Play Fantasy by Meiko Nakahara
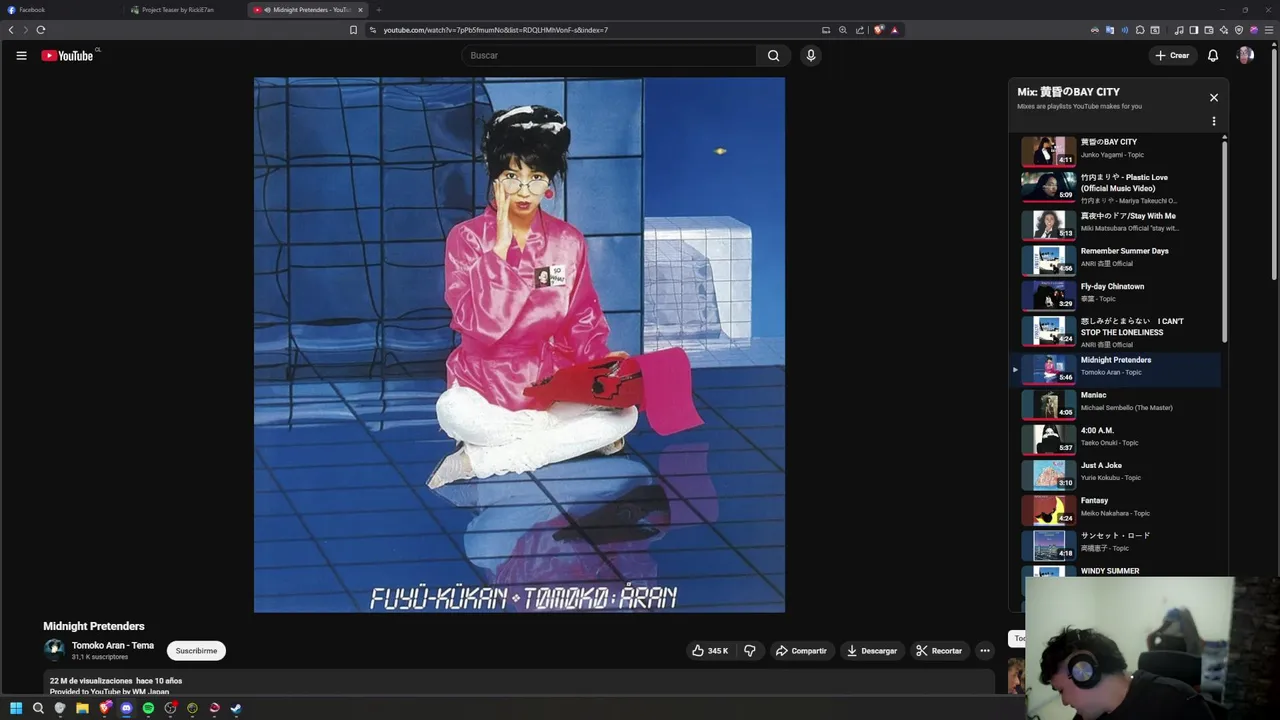The image size is (1280, 720). click(1120, 508)
